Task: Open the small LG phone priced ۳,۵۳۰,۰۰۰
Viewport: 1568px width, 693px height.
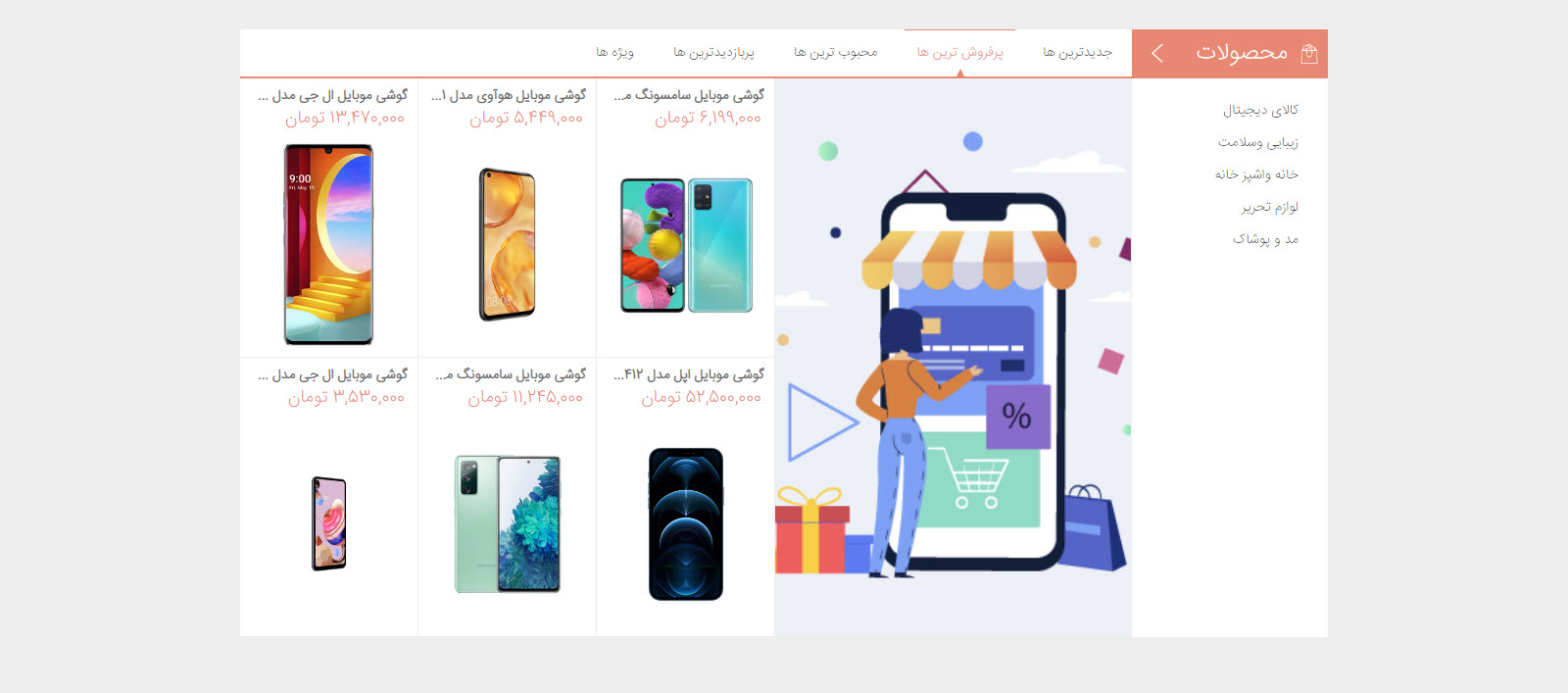Action: coord(329,523)
